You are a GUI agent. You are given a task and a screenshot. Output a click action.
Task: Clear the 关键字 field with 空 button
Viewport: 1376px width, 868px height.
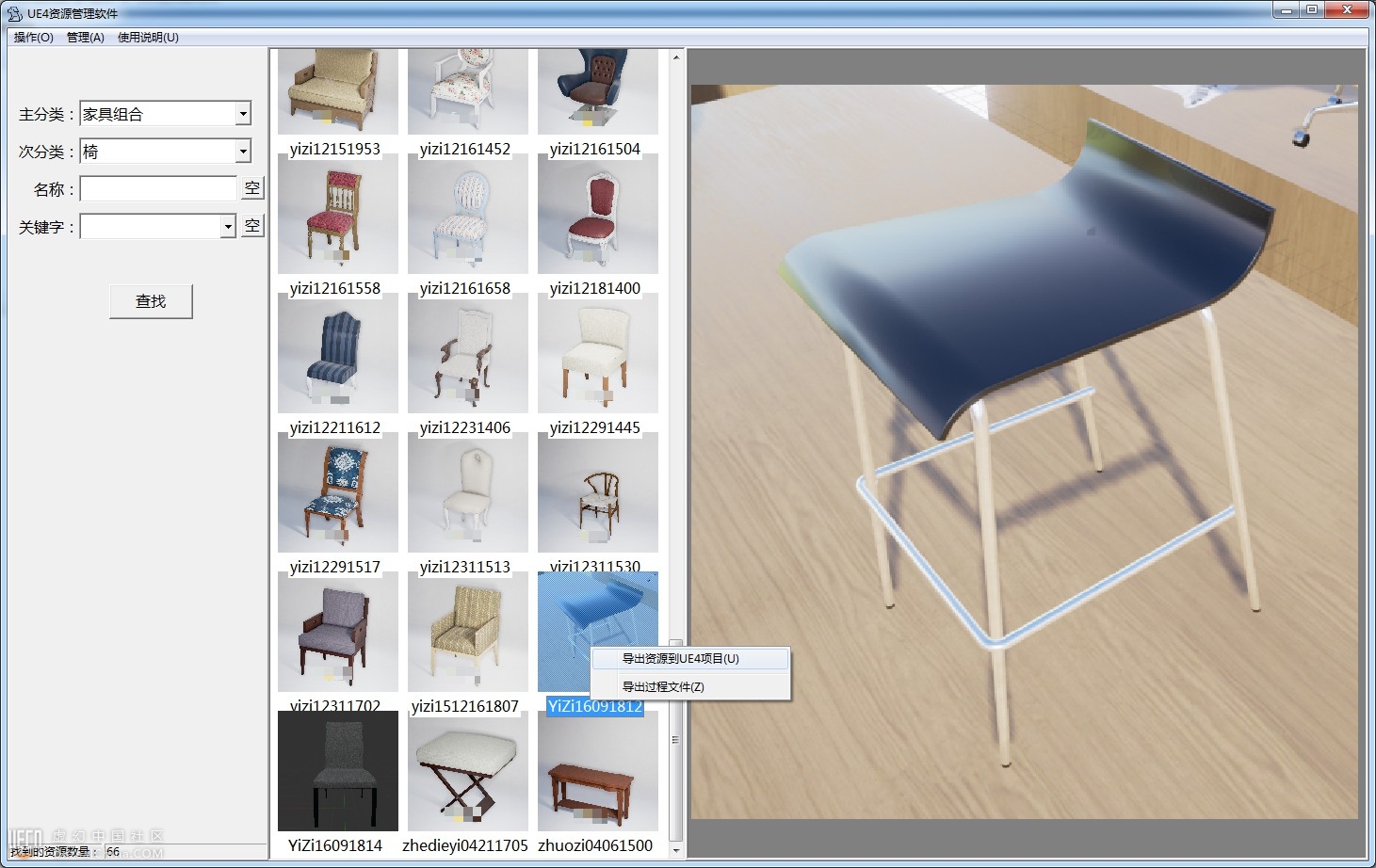coord(252,226)
